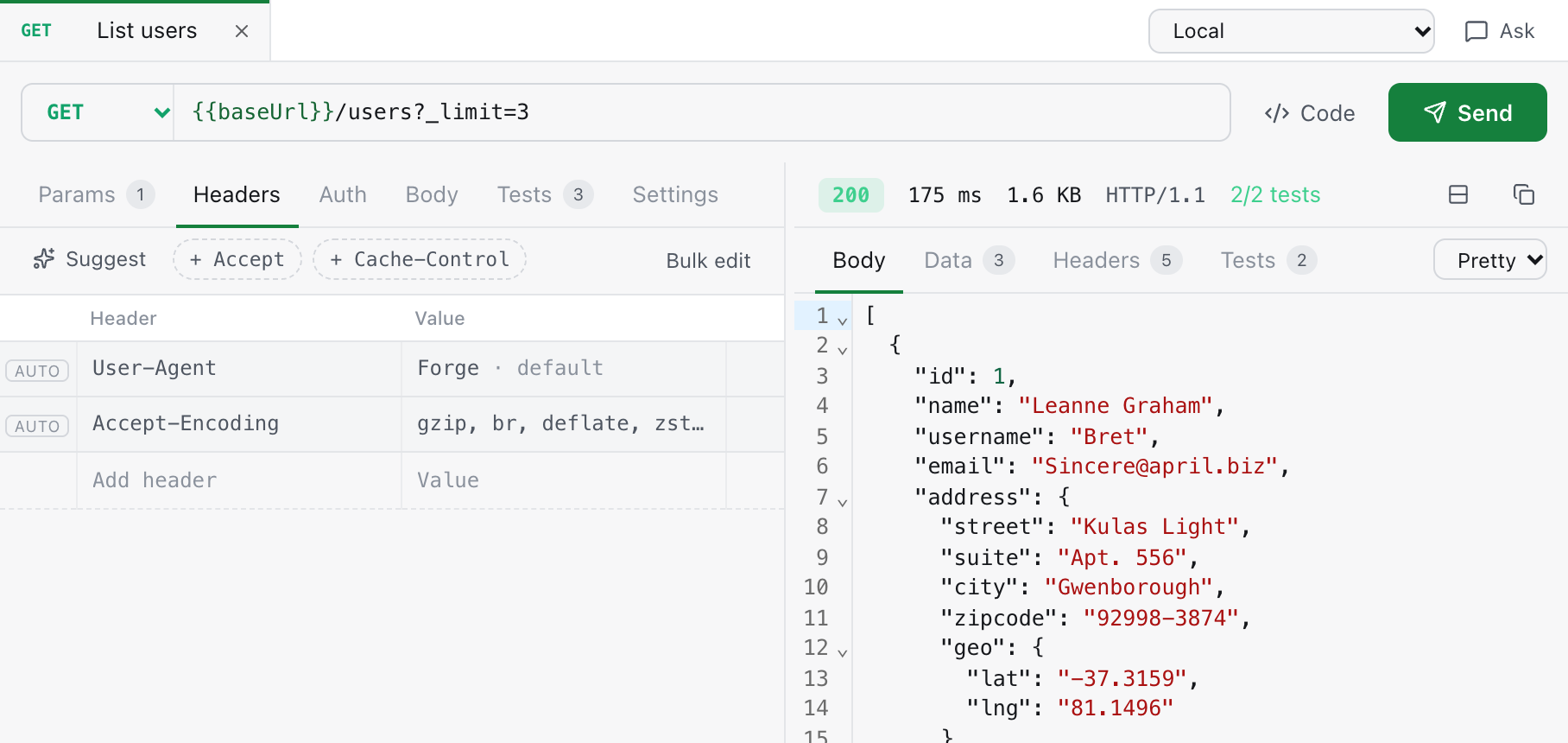This screenshot has height=743, width=1568.
Task: Add the suggested Accept header
Action: 237,259
